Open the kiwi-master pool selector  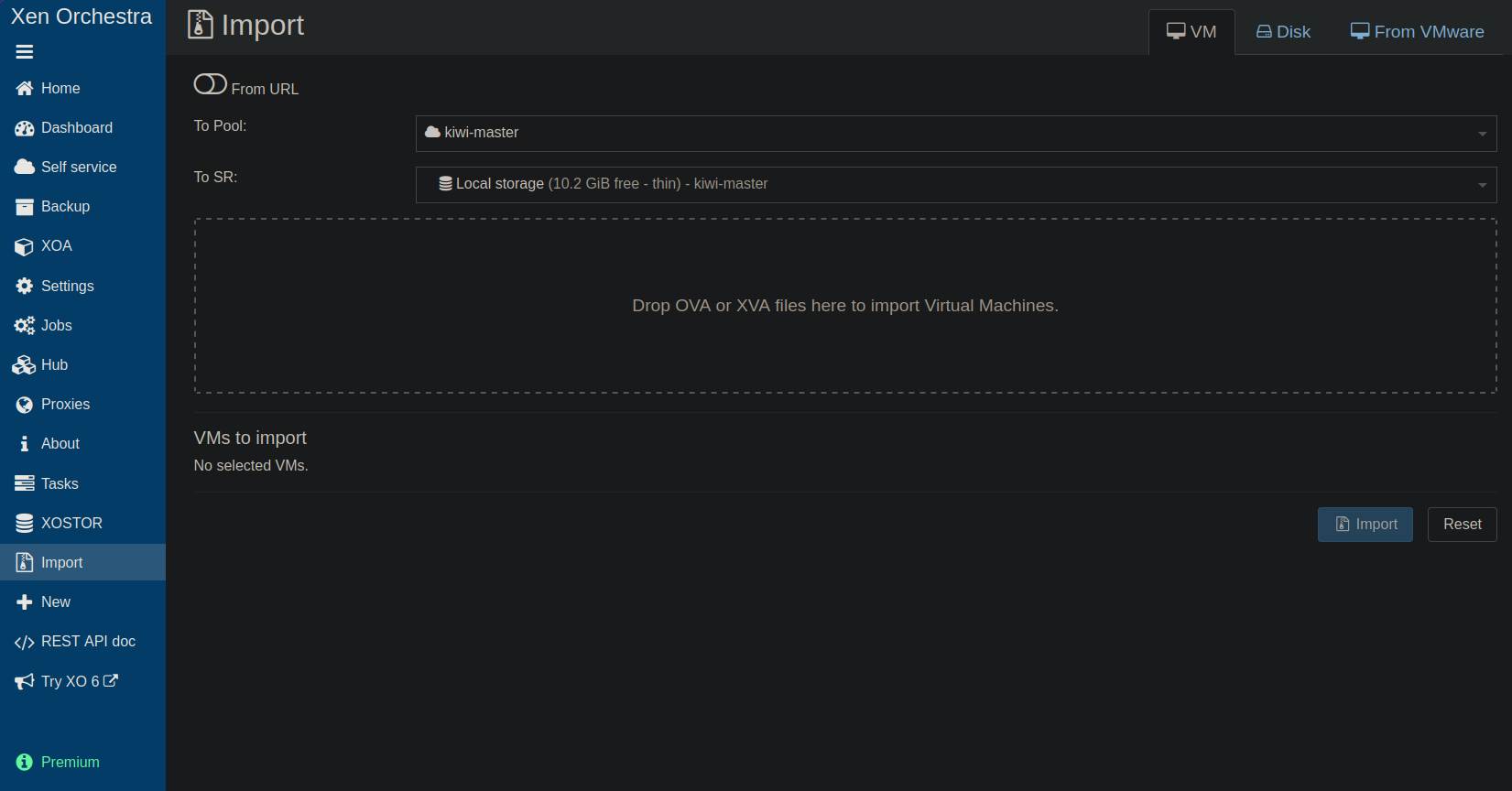(x=956, y=134)
